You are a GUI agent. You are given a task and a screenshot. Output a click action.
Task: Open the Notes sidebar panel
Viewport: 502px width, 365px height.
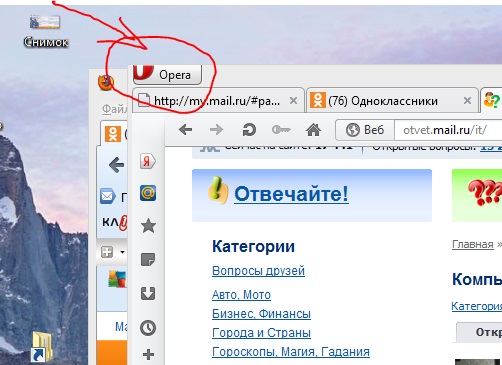(148, 259)
